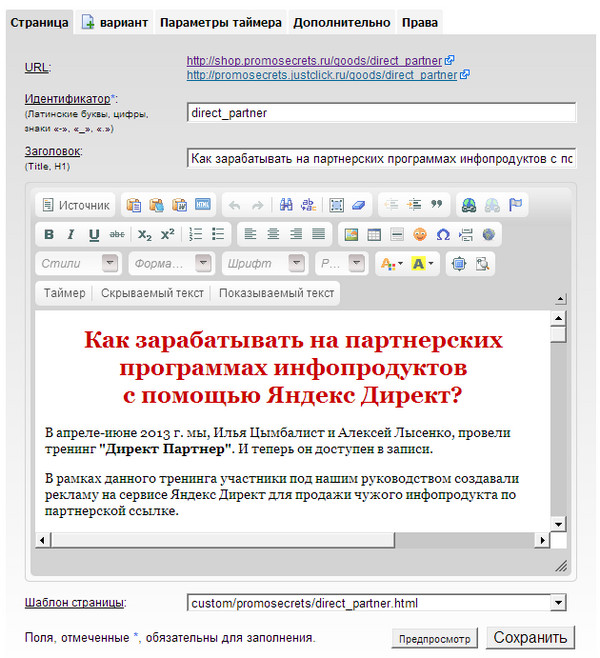The height and width of the screenshot is (658, 600).
Task: Open the Параметры таймера tab
Action: [221, 23]
